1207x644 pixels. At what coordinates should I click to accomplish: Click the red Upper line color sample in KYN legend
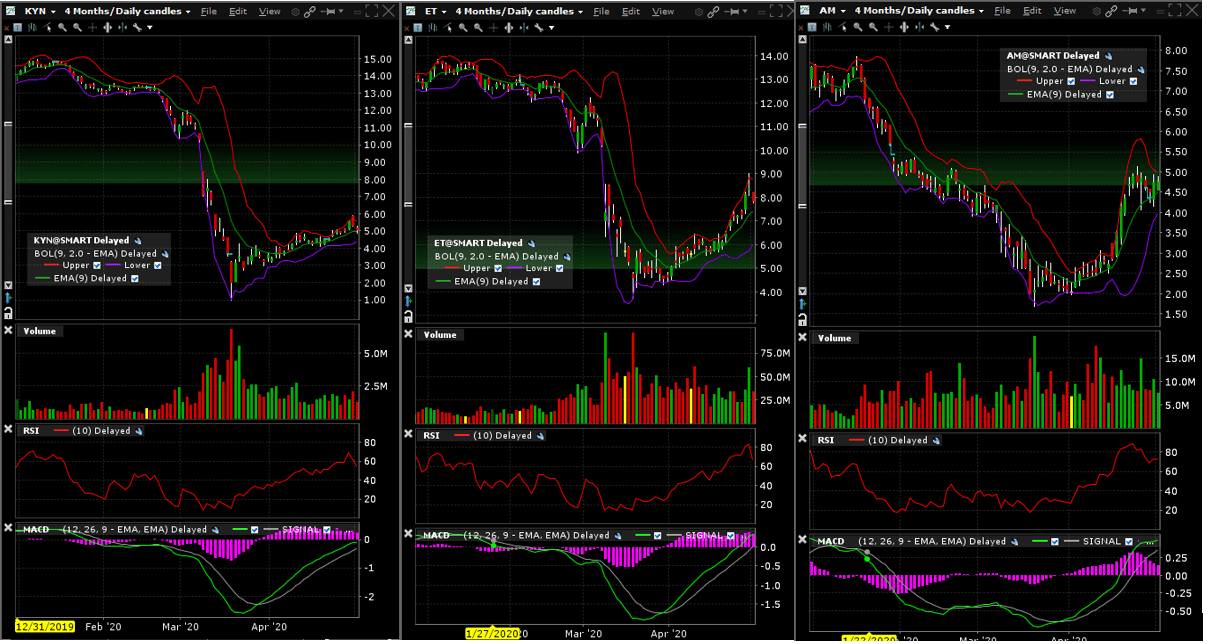pos(51,265)
